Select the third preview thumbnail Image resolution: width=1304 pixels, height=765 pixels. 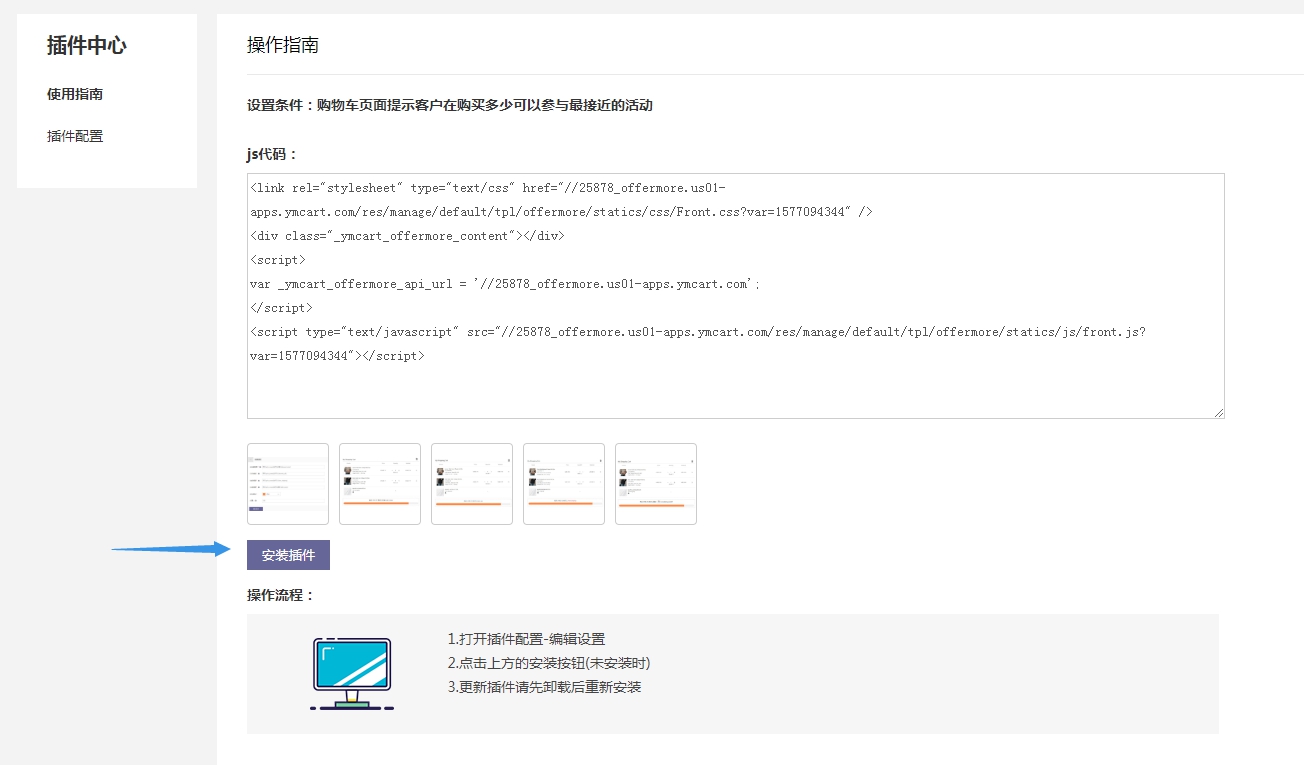472,484
